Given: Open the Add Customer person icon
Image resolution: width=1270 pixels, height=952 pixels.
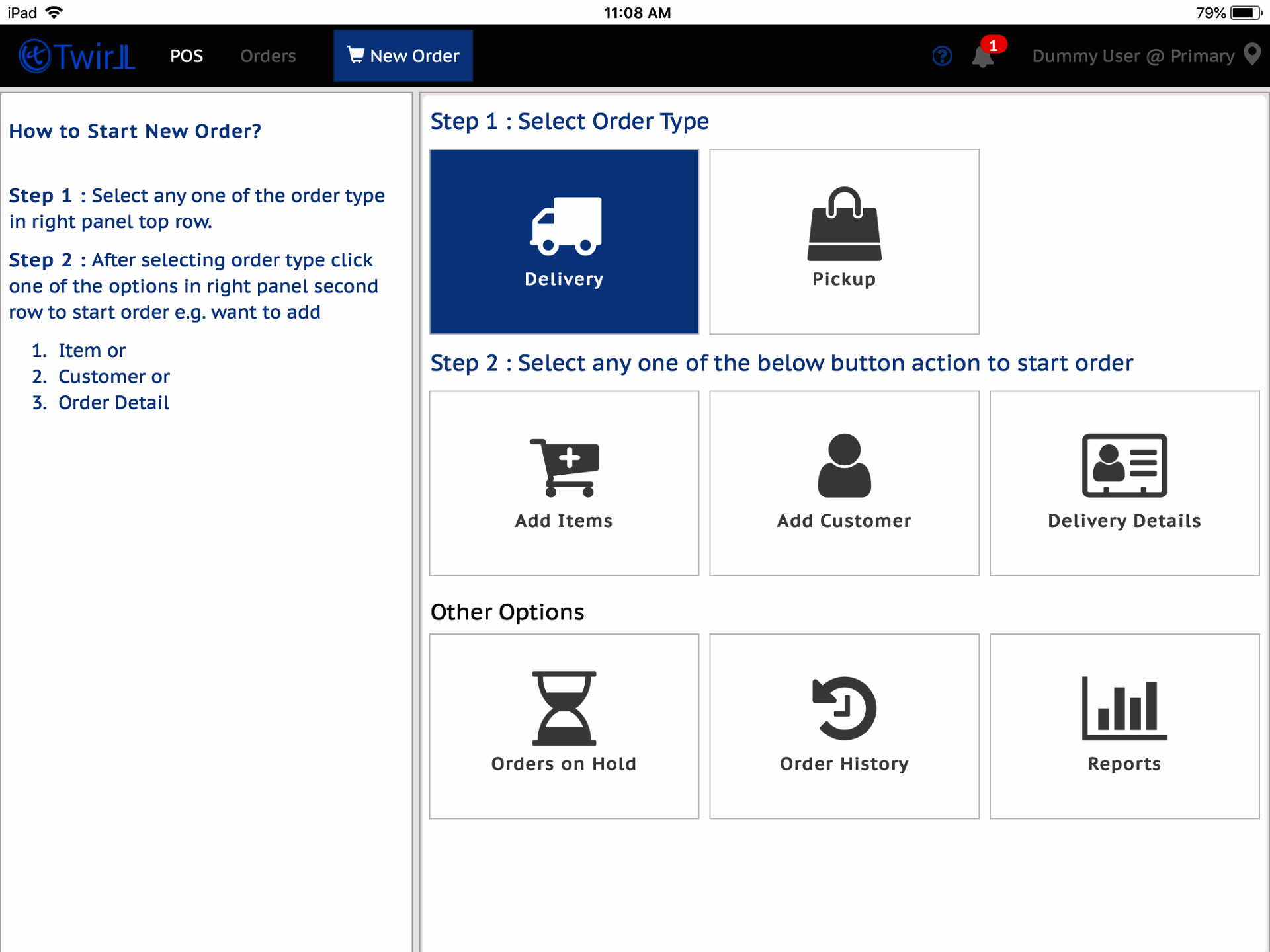Looking at the screenshot, I should 844,465.
